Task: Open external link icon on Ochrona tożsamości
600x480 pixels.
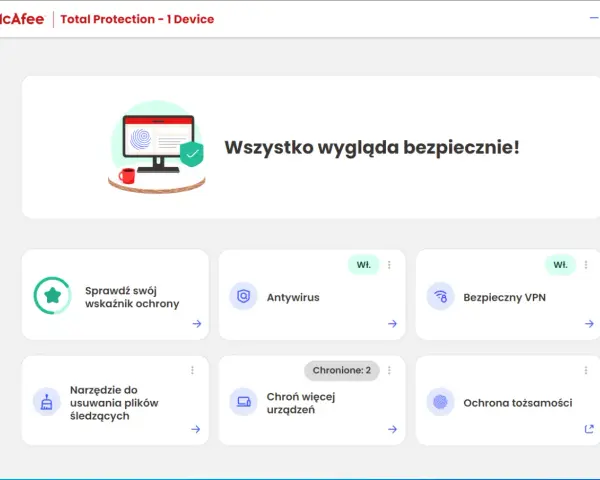Action: [589, 429]
